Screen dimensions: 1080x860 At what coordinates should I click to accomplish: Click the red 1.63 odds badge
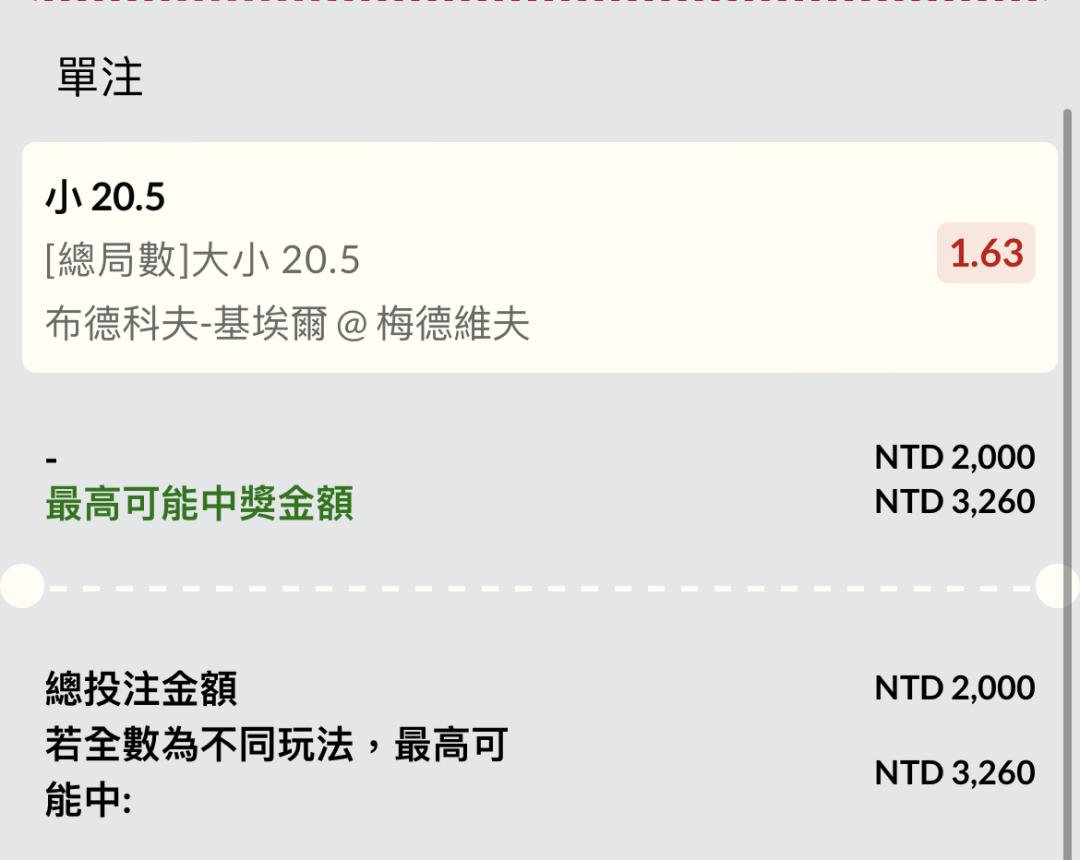pos(986,254)
